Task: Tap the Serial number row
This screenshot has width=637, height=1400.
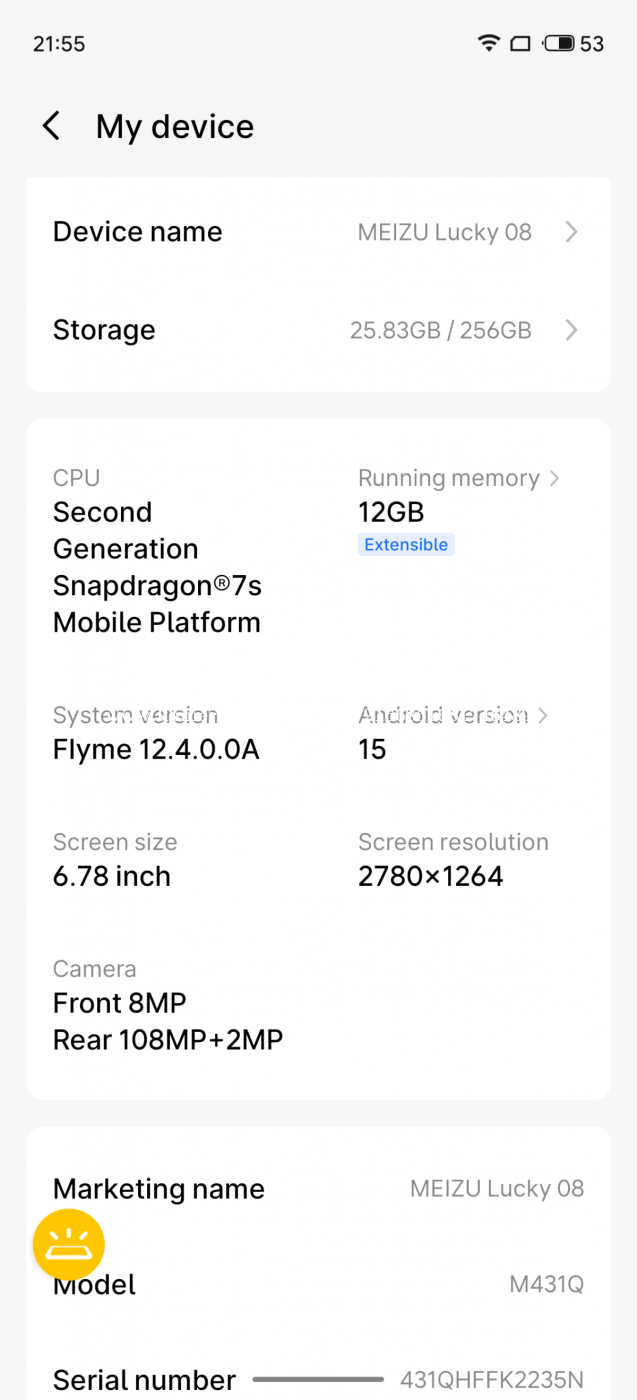Action: (x=318, y=1380)
